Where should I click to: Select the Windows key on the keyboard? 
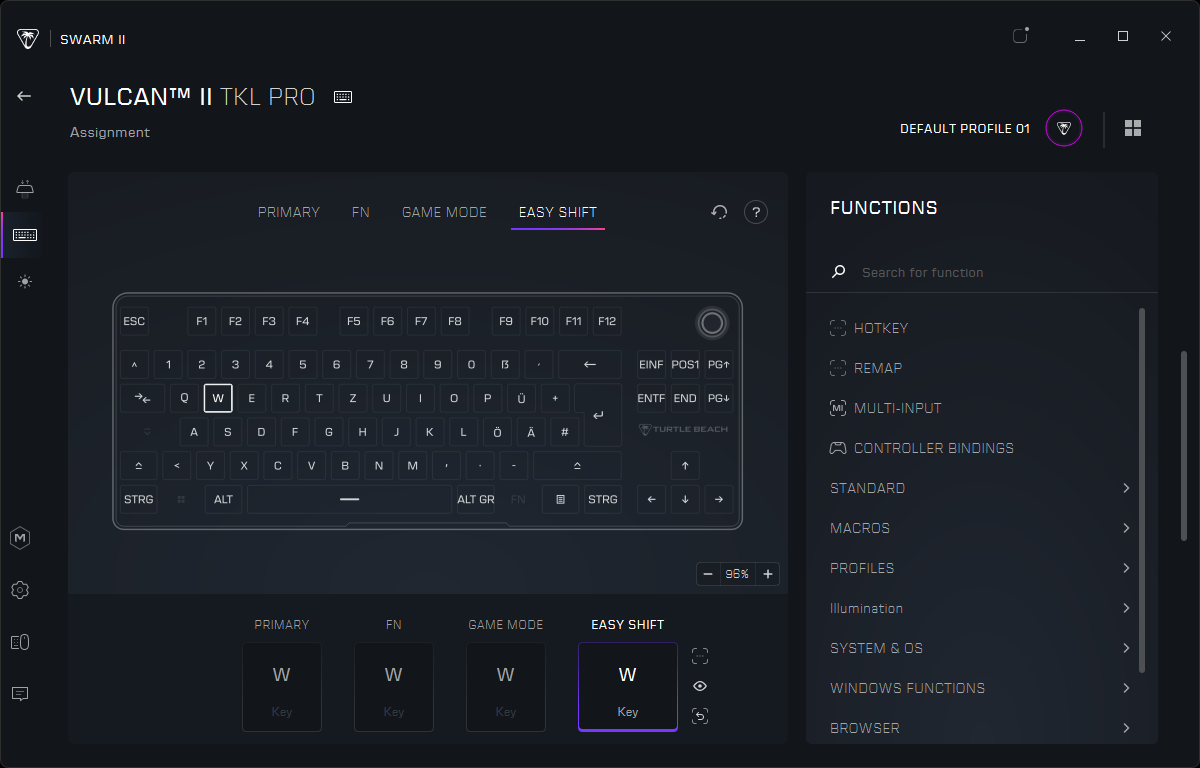(x=181, y=499)
